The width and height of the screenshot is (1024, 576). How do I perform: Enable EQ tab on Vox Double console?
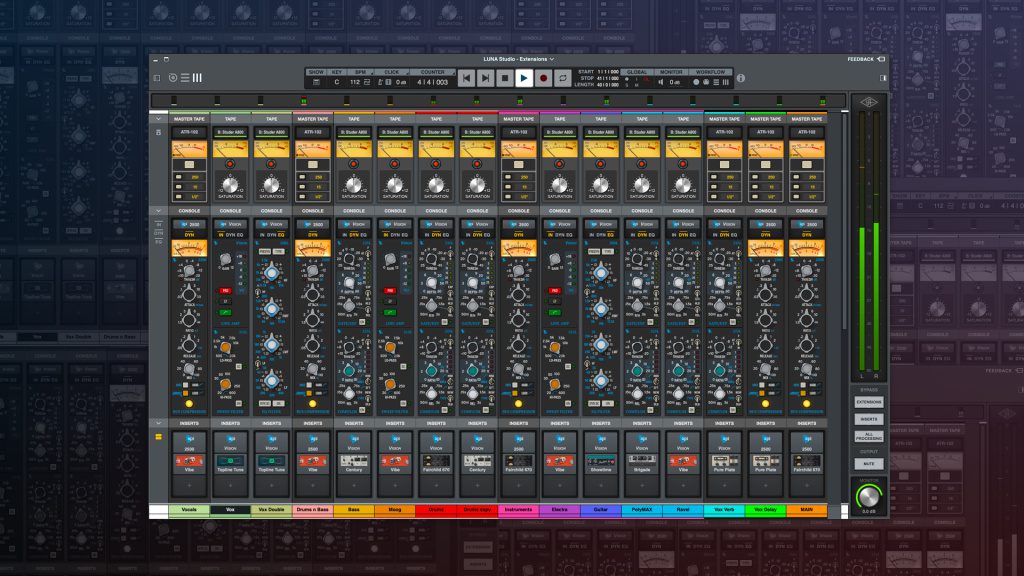(x=280, y=234)
